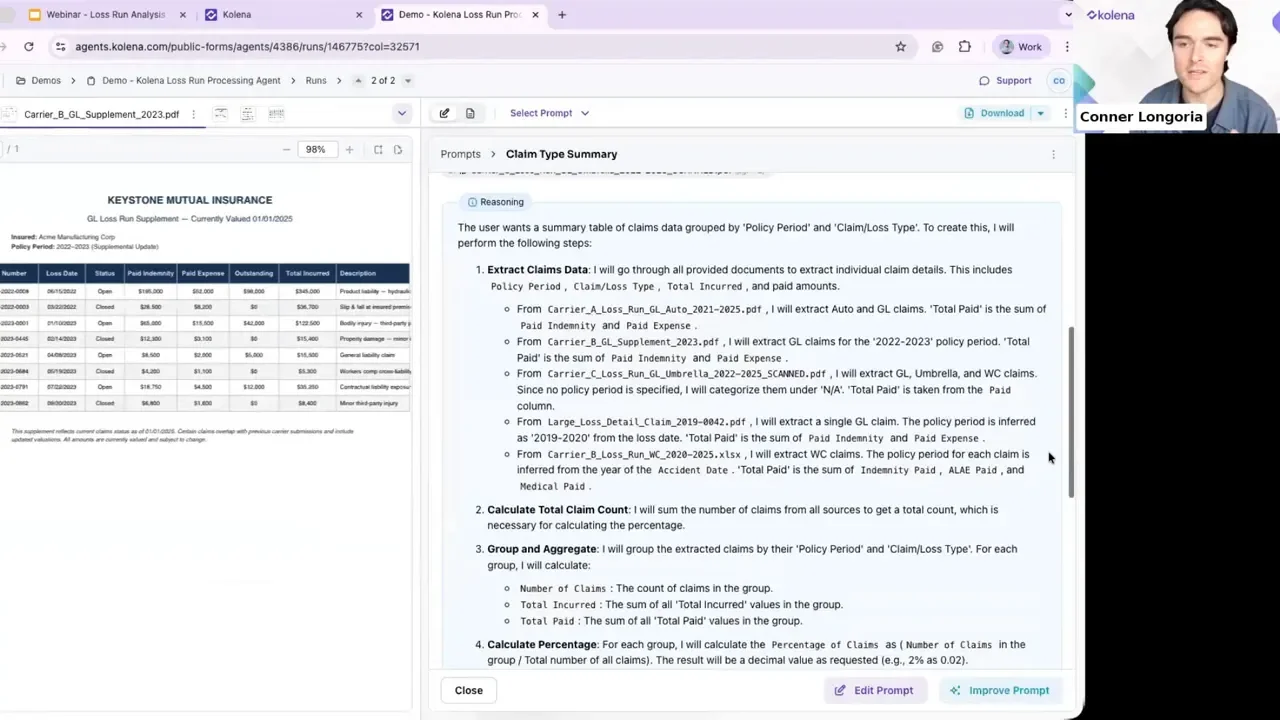Navigate back using the Prompts breadcrumb link
The image size is (1280, 720).
click(460, 153)
